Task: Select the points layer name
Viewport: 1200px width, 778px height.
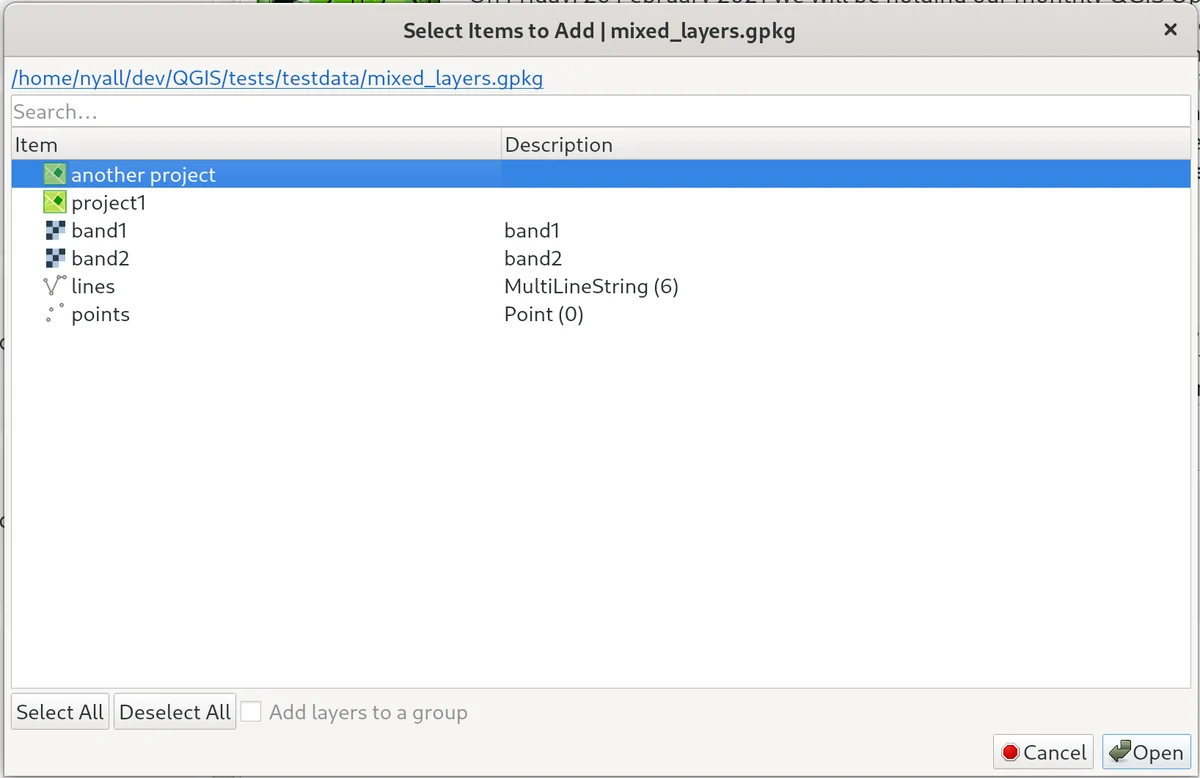Action: pyautogui.click(x=100, y=315)
